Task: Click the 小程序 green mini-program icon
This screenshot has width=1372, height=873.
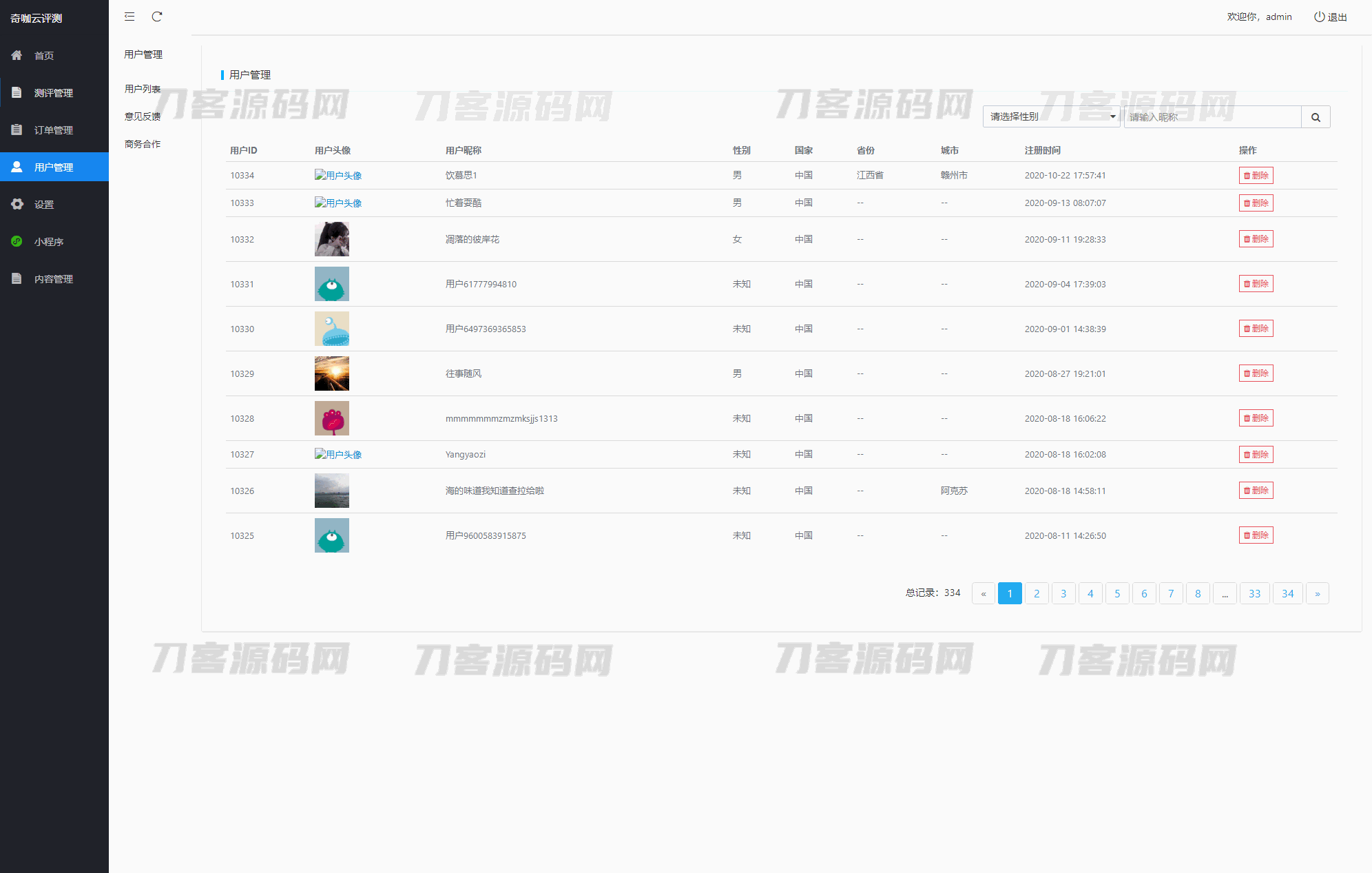Action: click(x=17, y=241)
